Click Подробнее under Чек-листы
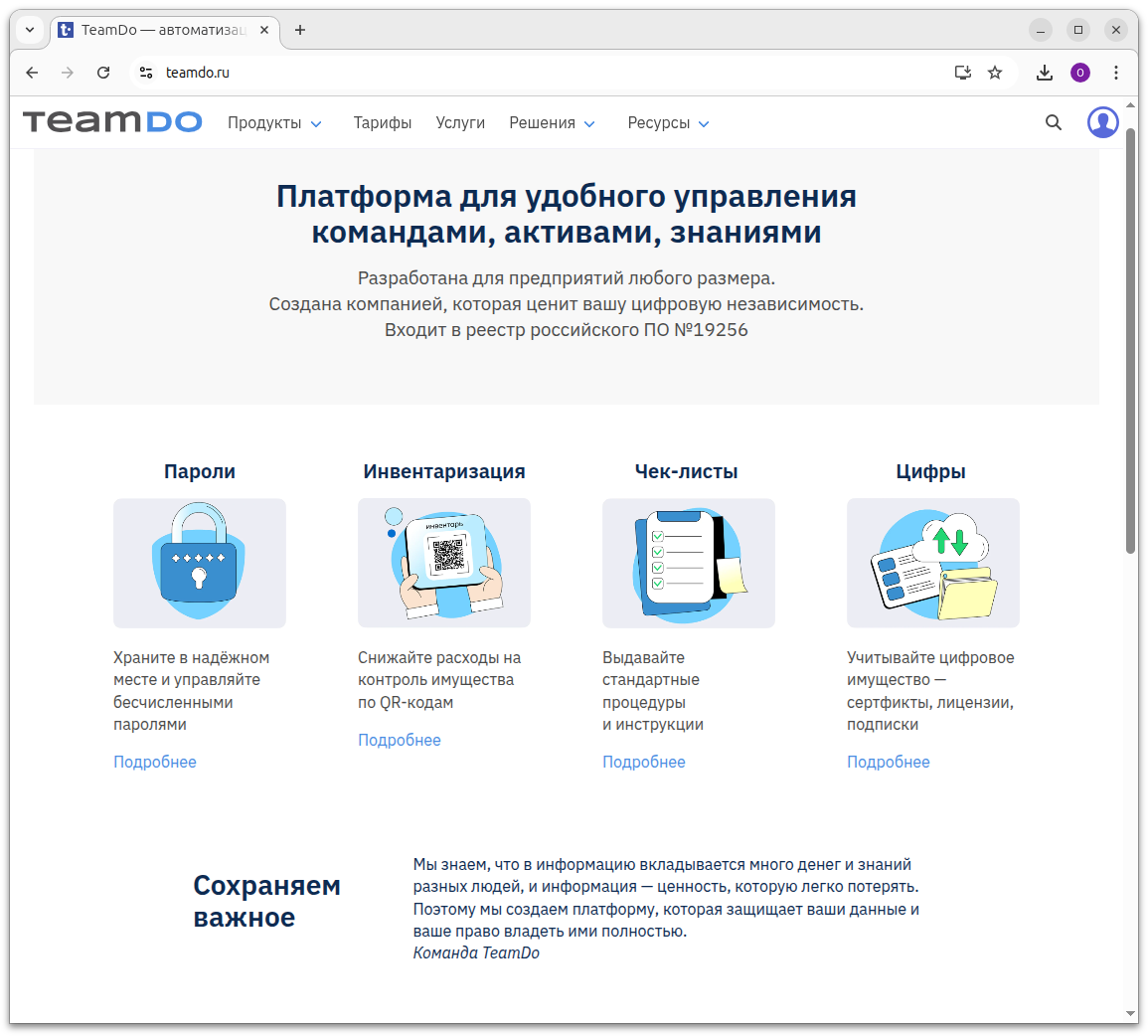1148x1036 pixels. click(643, 763)
